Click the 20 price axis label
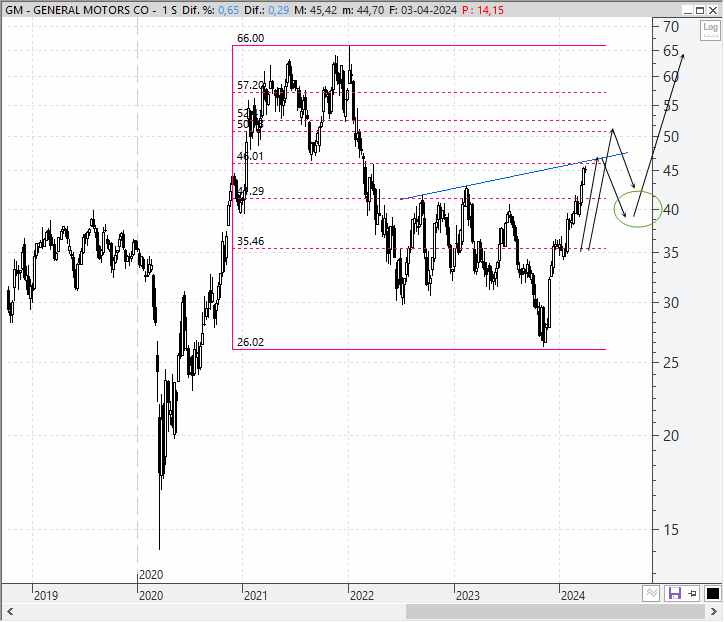Viewport: 724px width, 622px height. point(671,435)
